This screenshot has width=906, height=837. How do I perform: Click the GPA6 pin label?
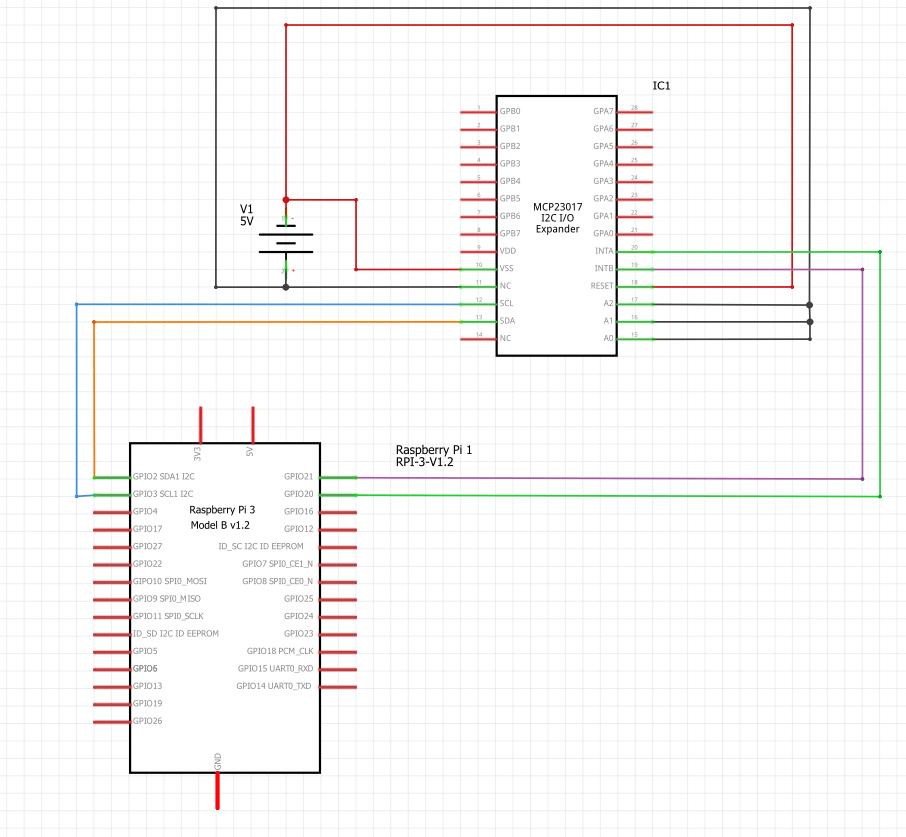click(x=603, y=129)
